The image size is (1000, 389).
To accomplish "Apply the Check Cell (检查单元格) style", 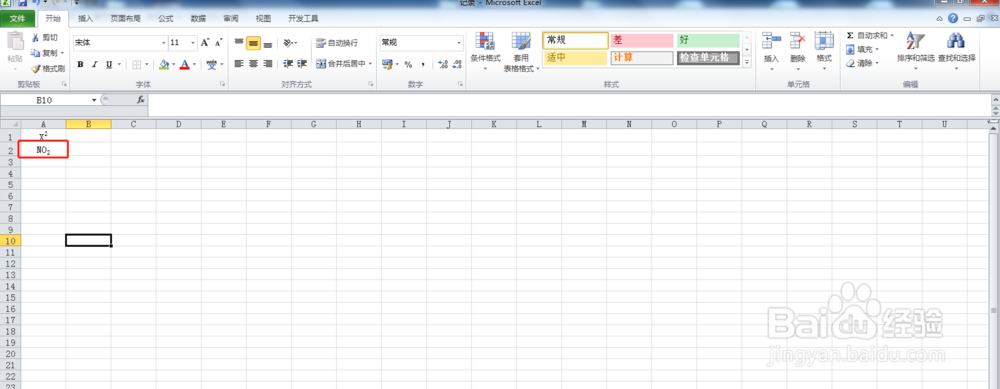I will coord(708,58).
